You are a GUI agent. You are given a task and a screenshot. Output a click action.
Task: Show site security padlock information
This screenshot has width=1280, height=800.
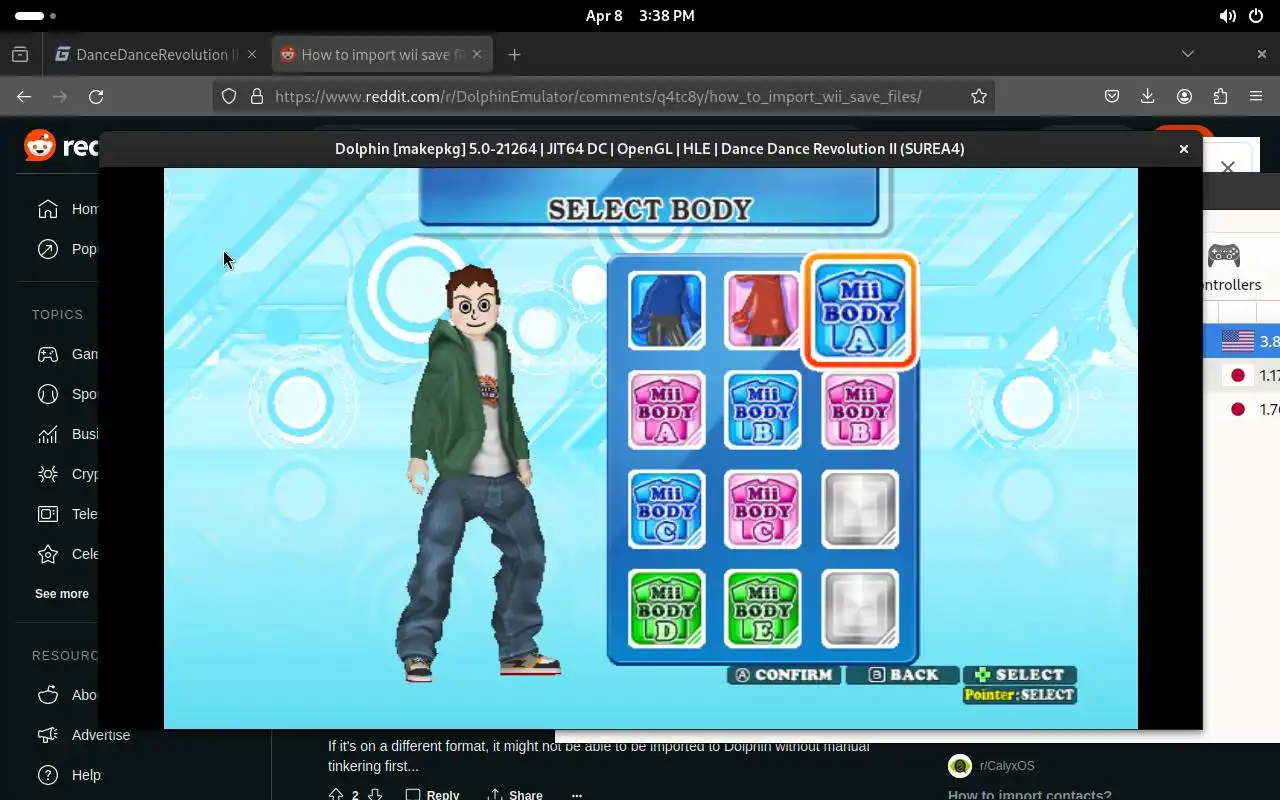(x=256, y=96)
